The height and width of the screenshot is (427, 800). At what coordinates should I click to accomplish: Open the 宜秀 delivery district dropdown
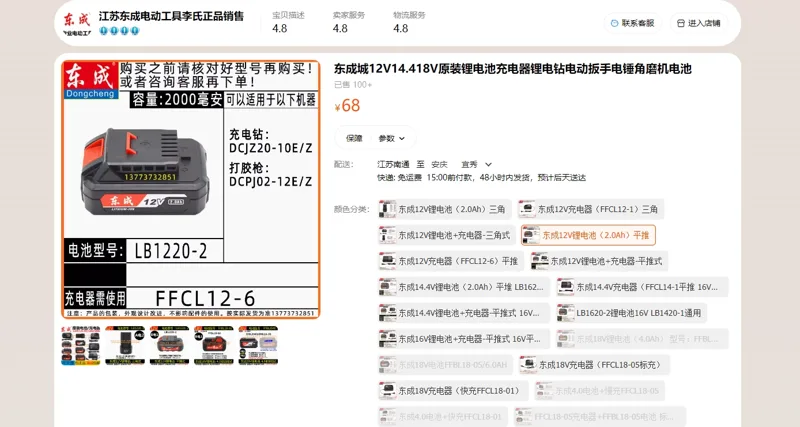point(476,164)
